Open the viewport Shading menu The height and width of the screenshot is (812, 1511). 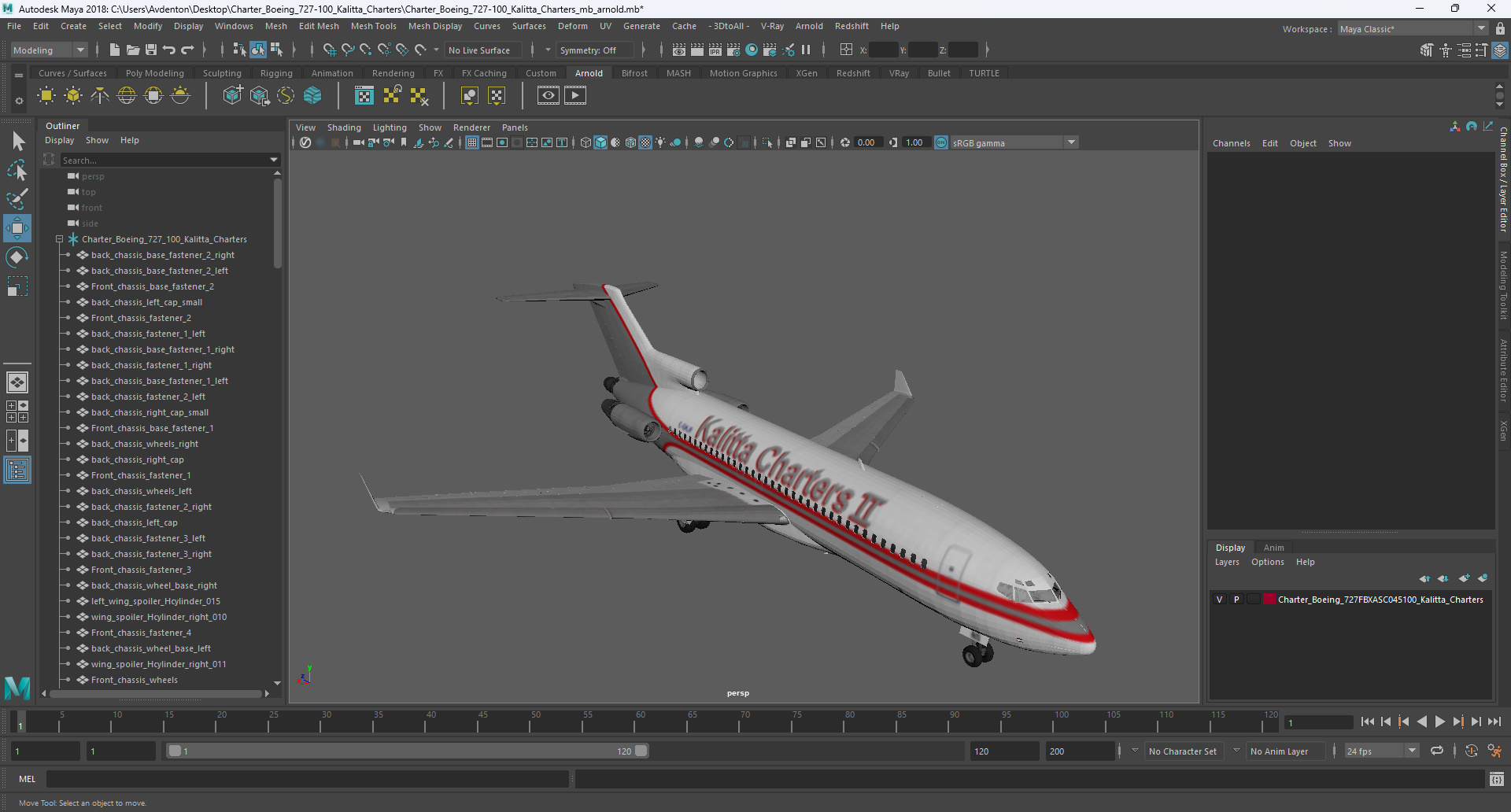tap(344, 127)
